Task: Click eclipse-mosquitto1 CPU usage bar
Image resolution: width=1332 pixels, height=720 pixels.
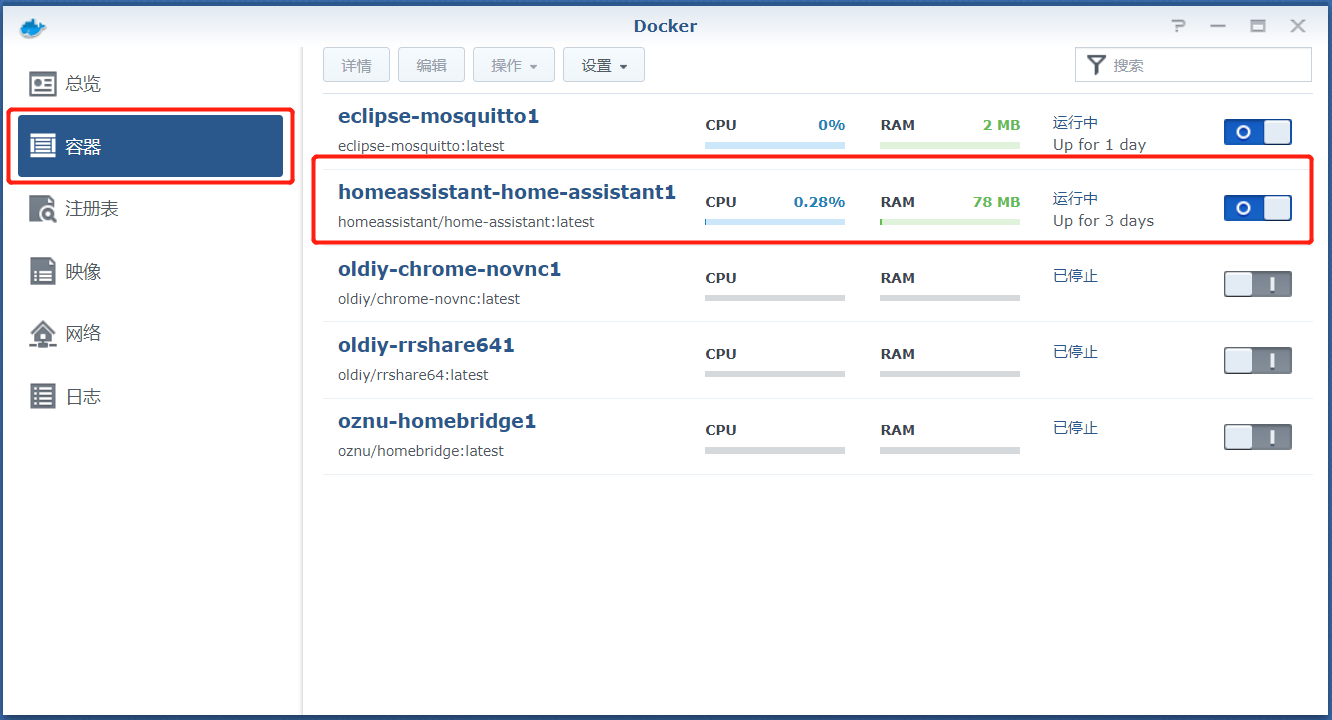Action: [x=775, y=145]
